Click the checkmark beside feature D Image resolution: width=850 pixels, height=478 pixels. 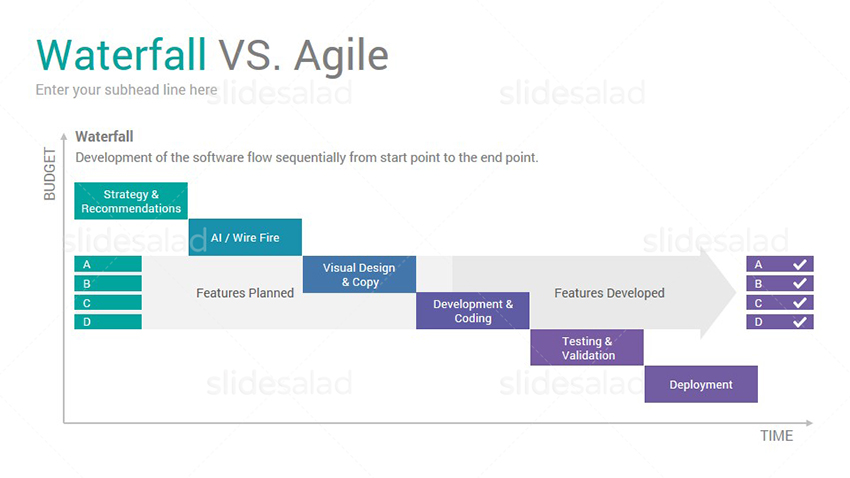coord(800,322)
